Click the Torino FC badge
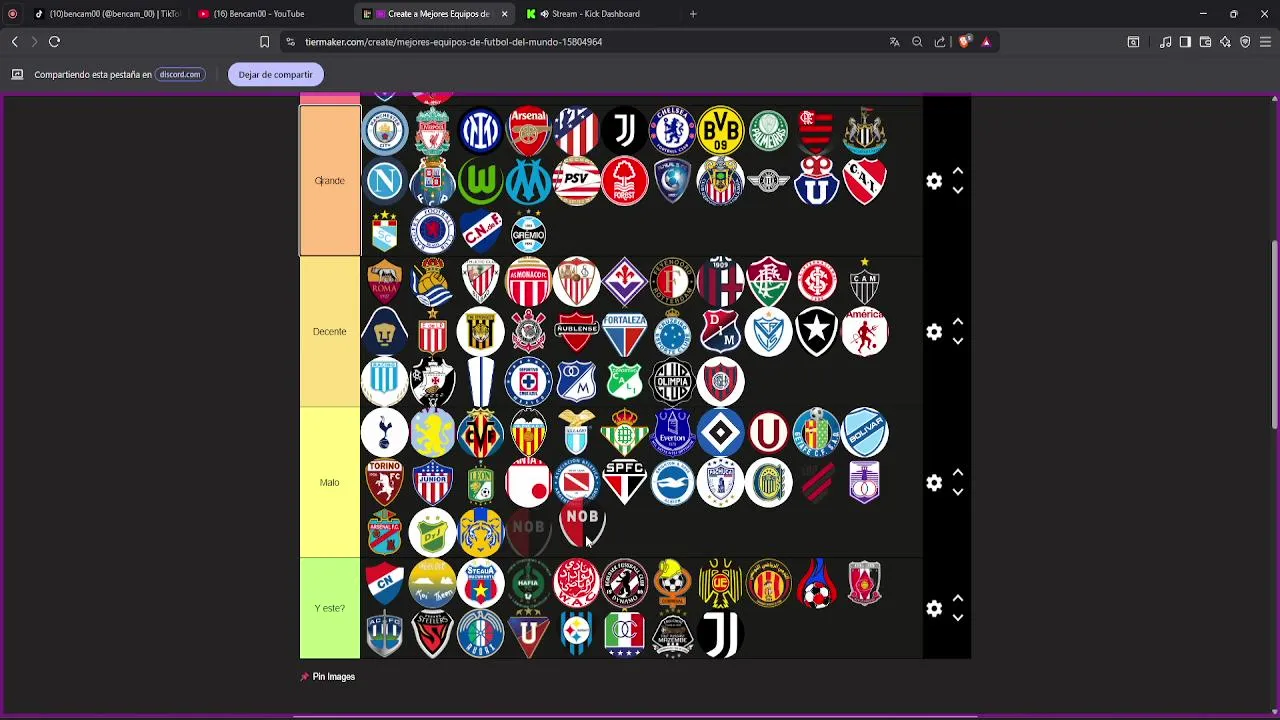This screenshot has width=1280, height=720. point(385,483)
